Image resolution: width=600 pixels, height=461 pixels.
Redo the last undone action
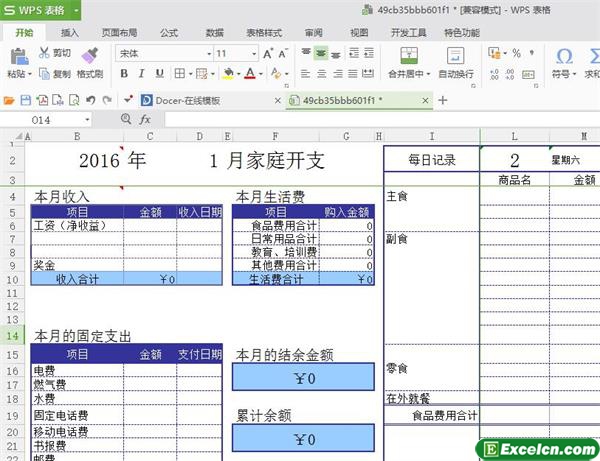coord(107,100)
